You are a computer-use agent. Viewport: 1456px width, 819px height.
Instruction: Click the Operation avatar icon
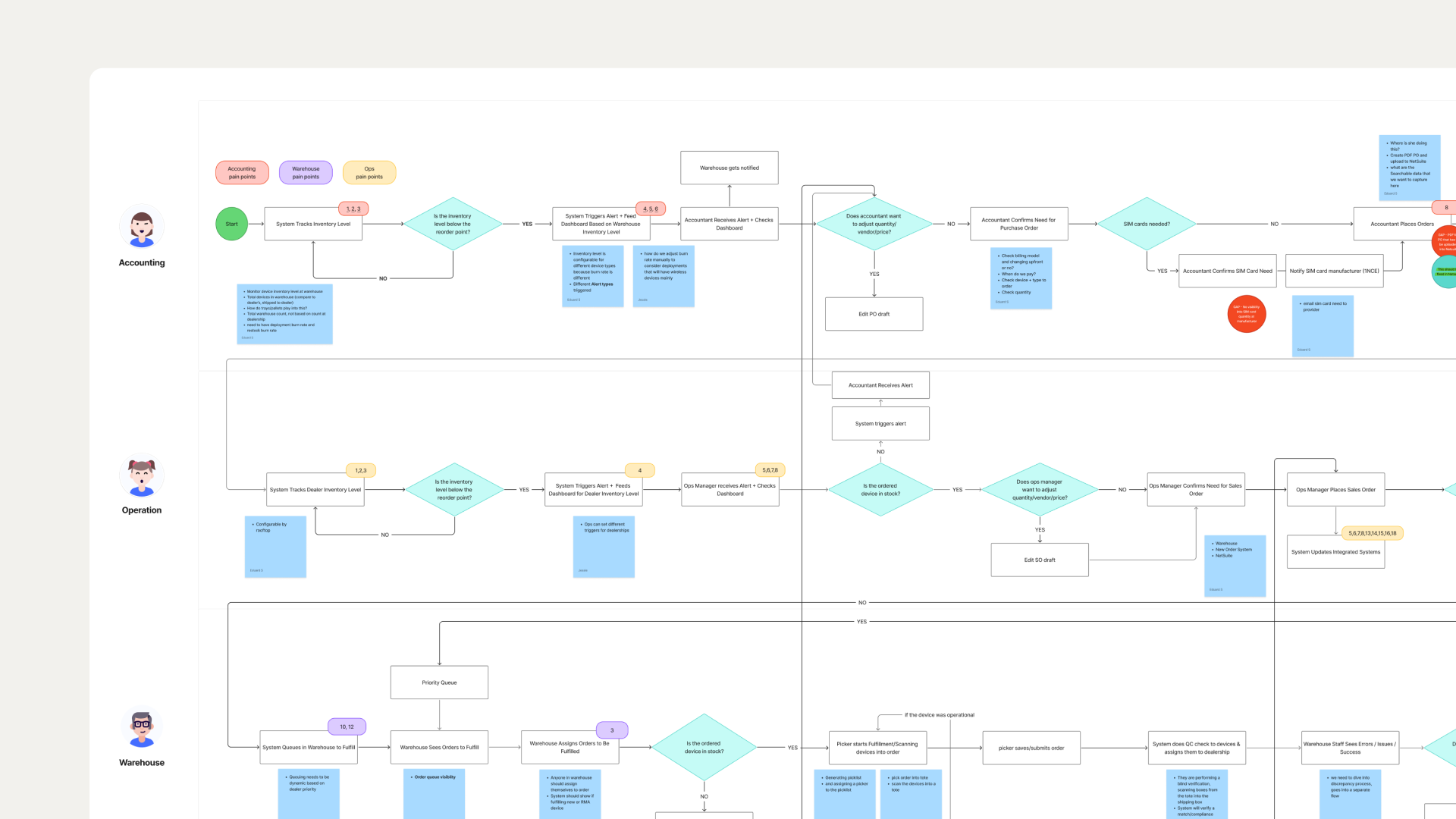coord(142,475)
